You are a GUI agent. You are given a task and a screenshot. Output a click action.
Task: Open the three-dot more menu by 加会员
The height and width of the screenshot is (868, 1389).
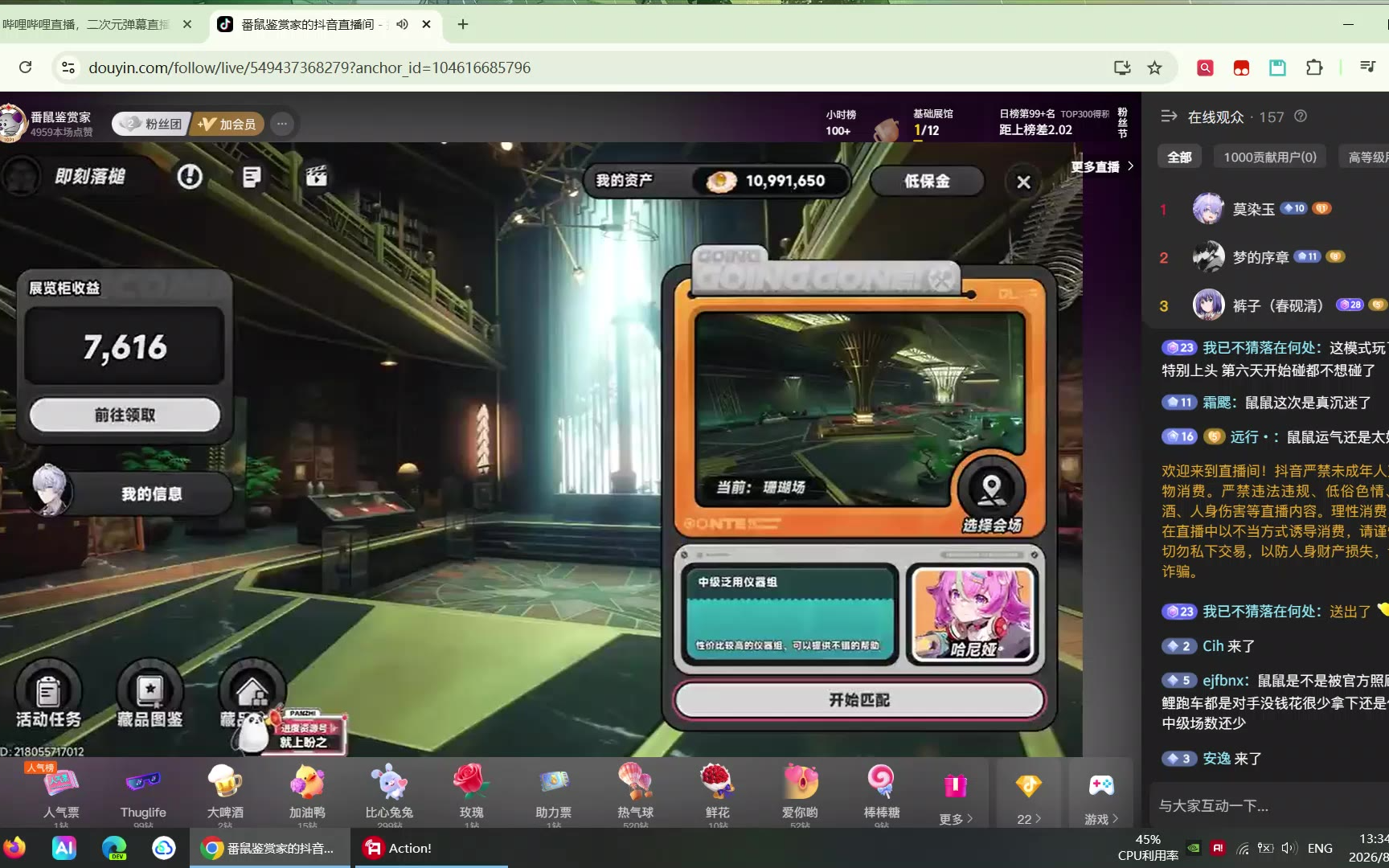click(281, 124)
